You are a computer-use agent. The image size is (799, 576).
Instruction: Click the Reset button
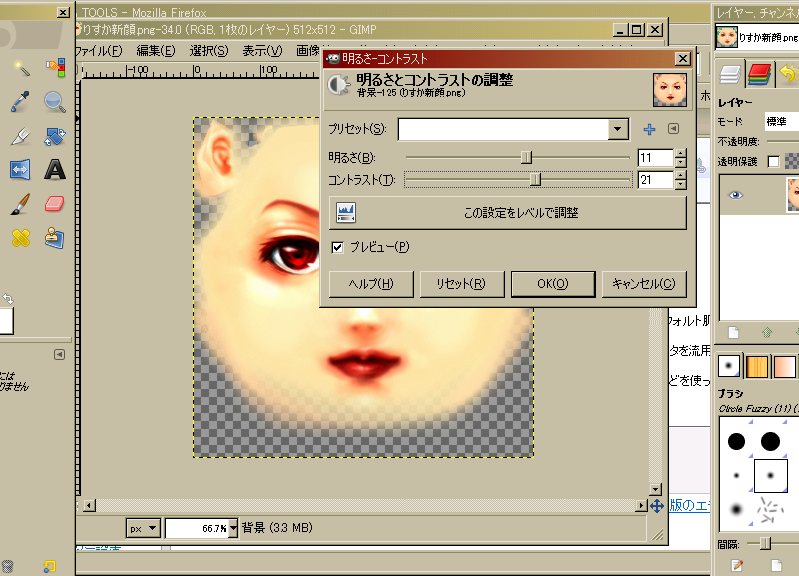pos(462,284)
